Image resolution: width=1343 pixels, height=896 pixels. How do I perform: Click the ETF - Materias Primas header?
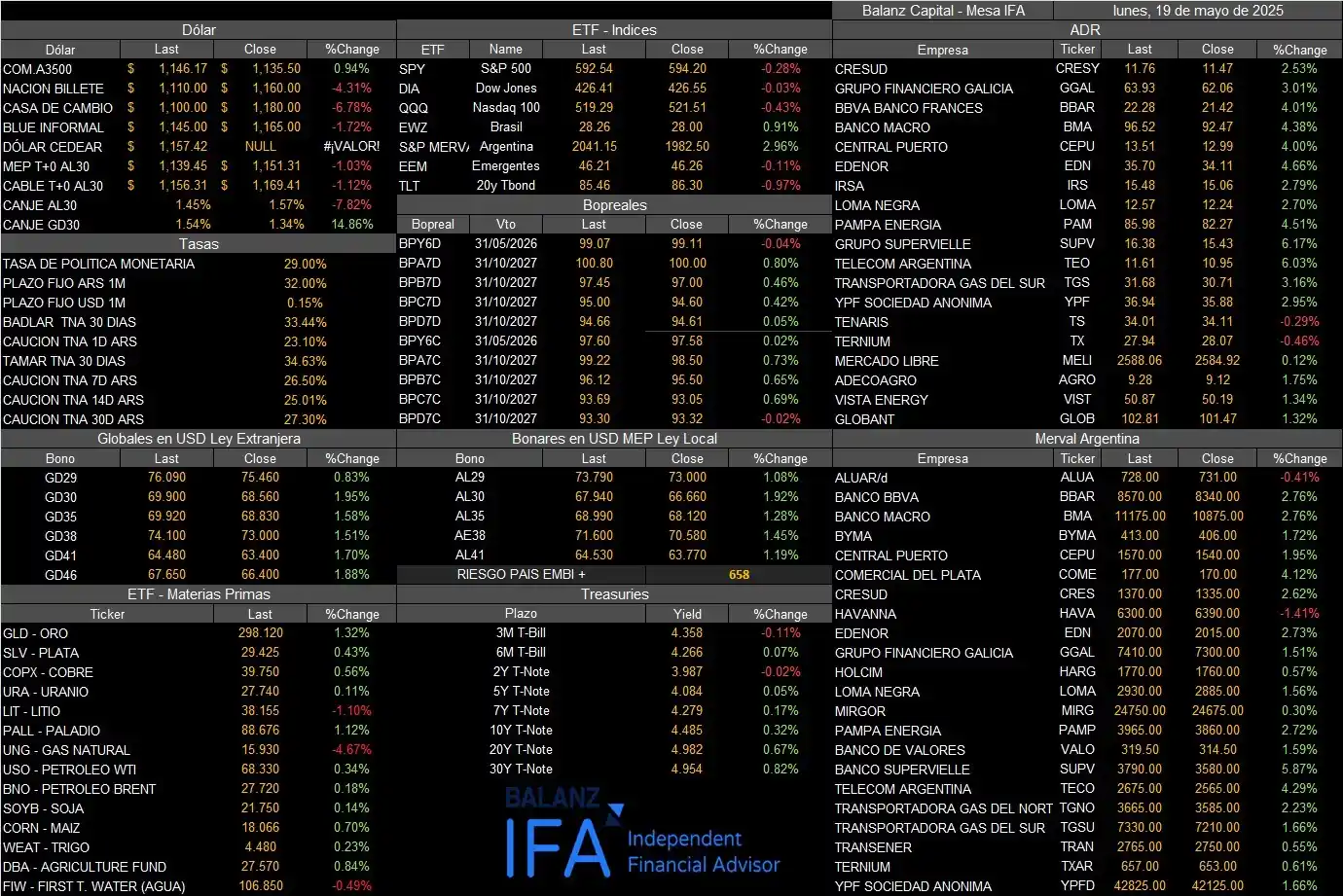pos(199,594)
